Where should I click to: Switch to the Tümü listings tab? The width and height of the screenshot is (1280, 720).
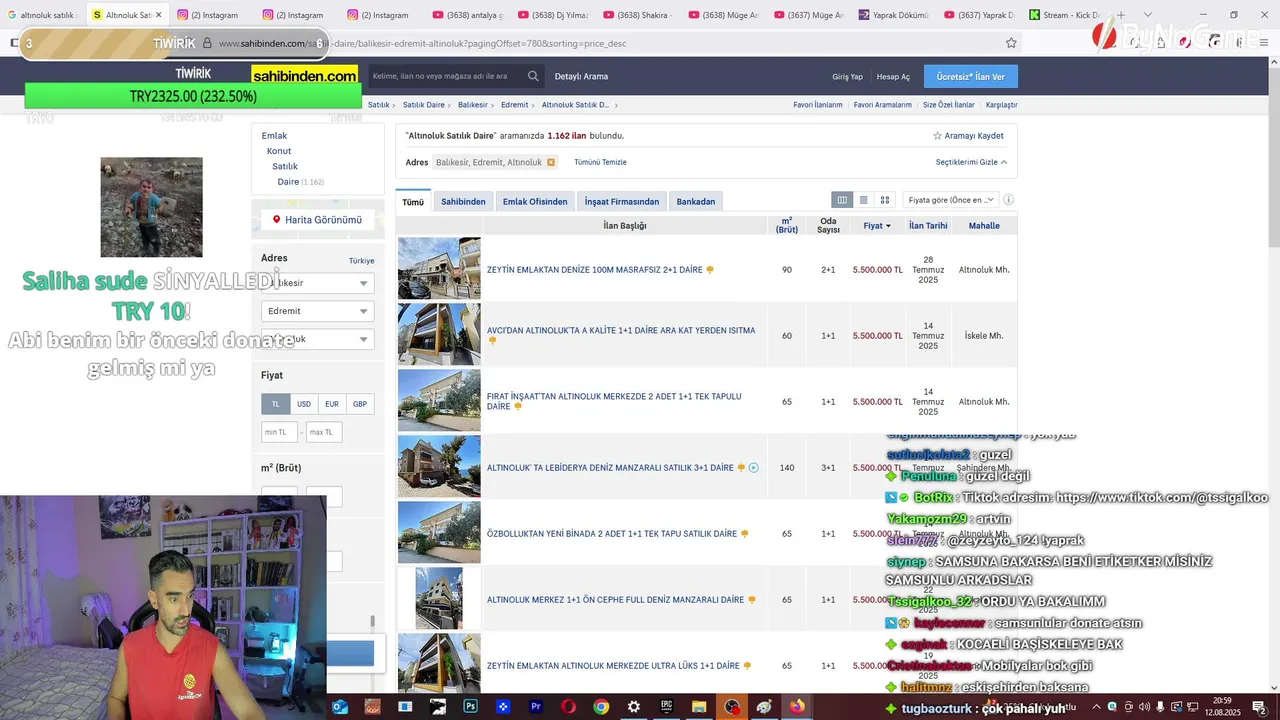(413, 202)
